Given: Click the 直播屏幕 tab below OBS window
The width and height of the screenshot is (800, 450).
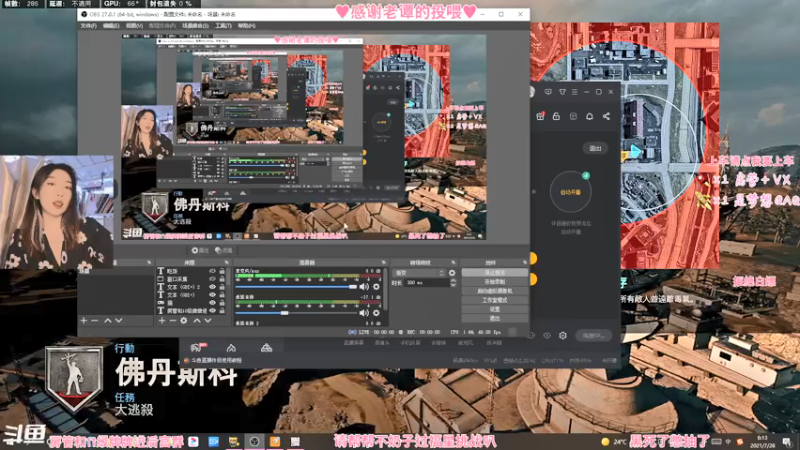Looking at the screenshot, I should (354, 343).
